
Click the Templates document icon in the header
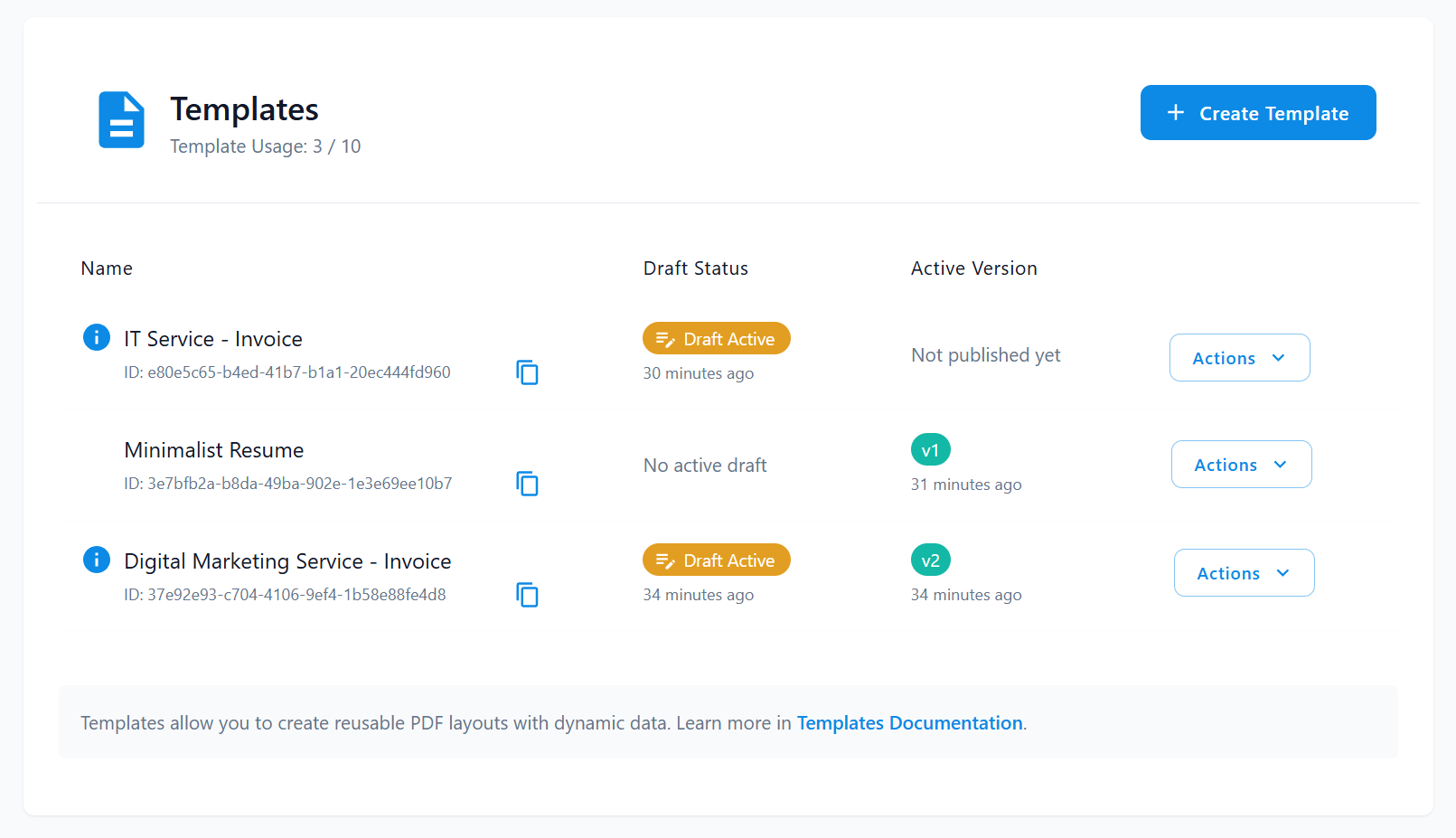(x=121, y=119)
